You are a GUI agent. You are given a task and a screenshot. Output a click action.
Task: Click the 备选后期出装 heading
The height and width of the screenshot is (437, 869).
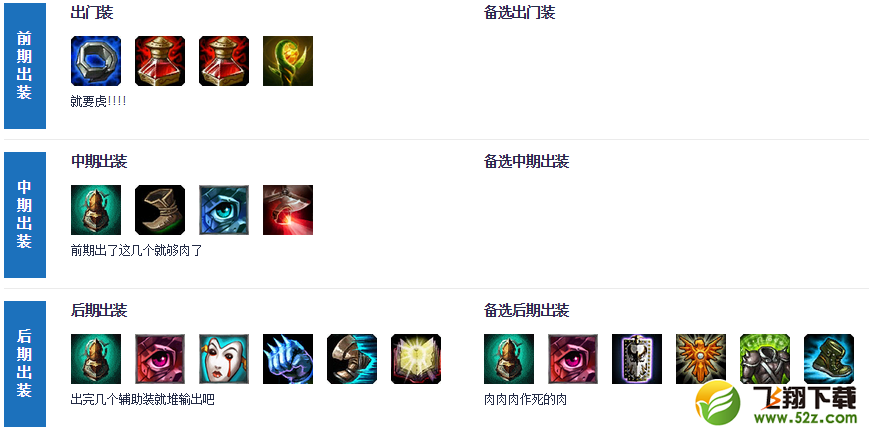click(x=526, y=311)
